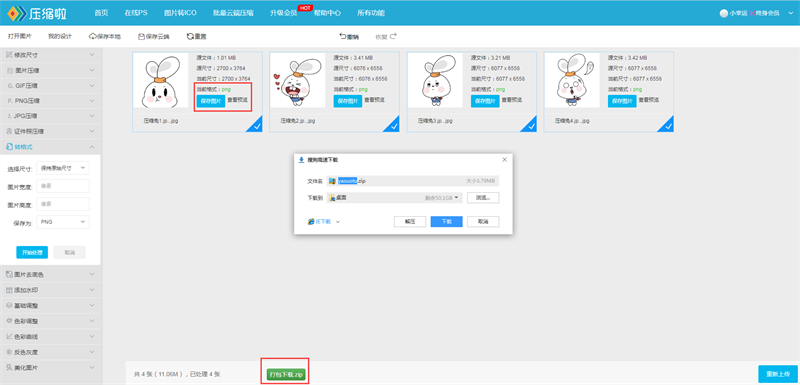This screenshot has height=385, width=800.
Task: Click 打开图片 in the toolbar
Action: [19, 37]
